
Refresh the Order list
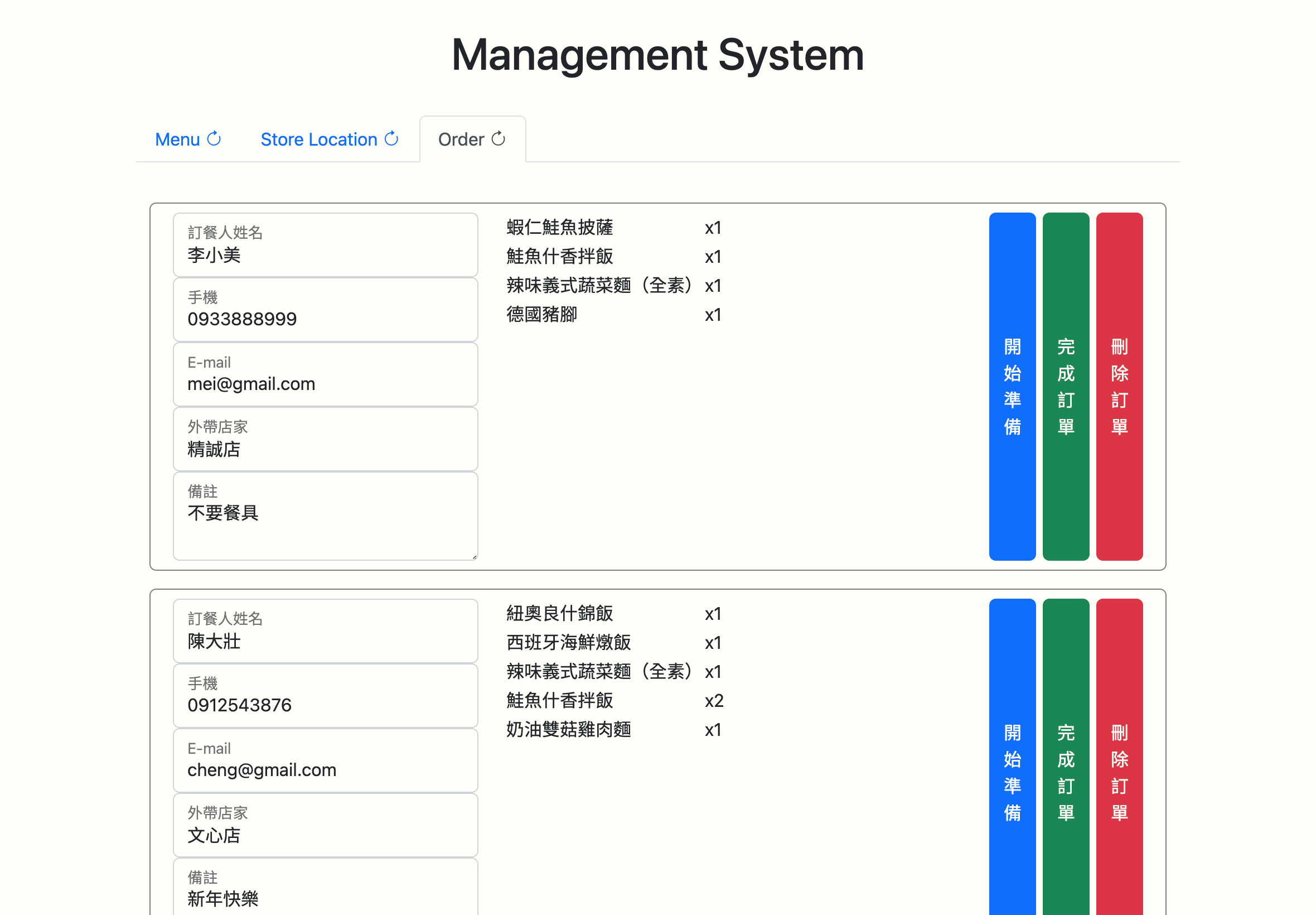pos(498,139)
